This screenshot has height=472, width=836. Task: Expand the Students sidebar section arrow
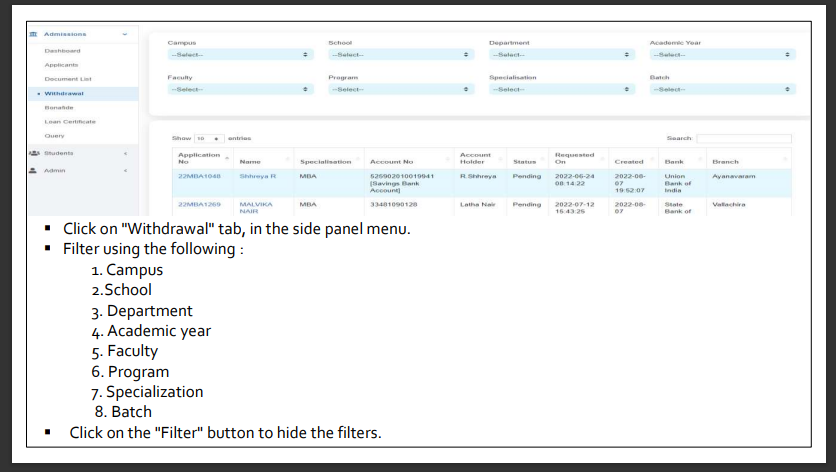tap(124, 153)
